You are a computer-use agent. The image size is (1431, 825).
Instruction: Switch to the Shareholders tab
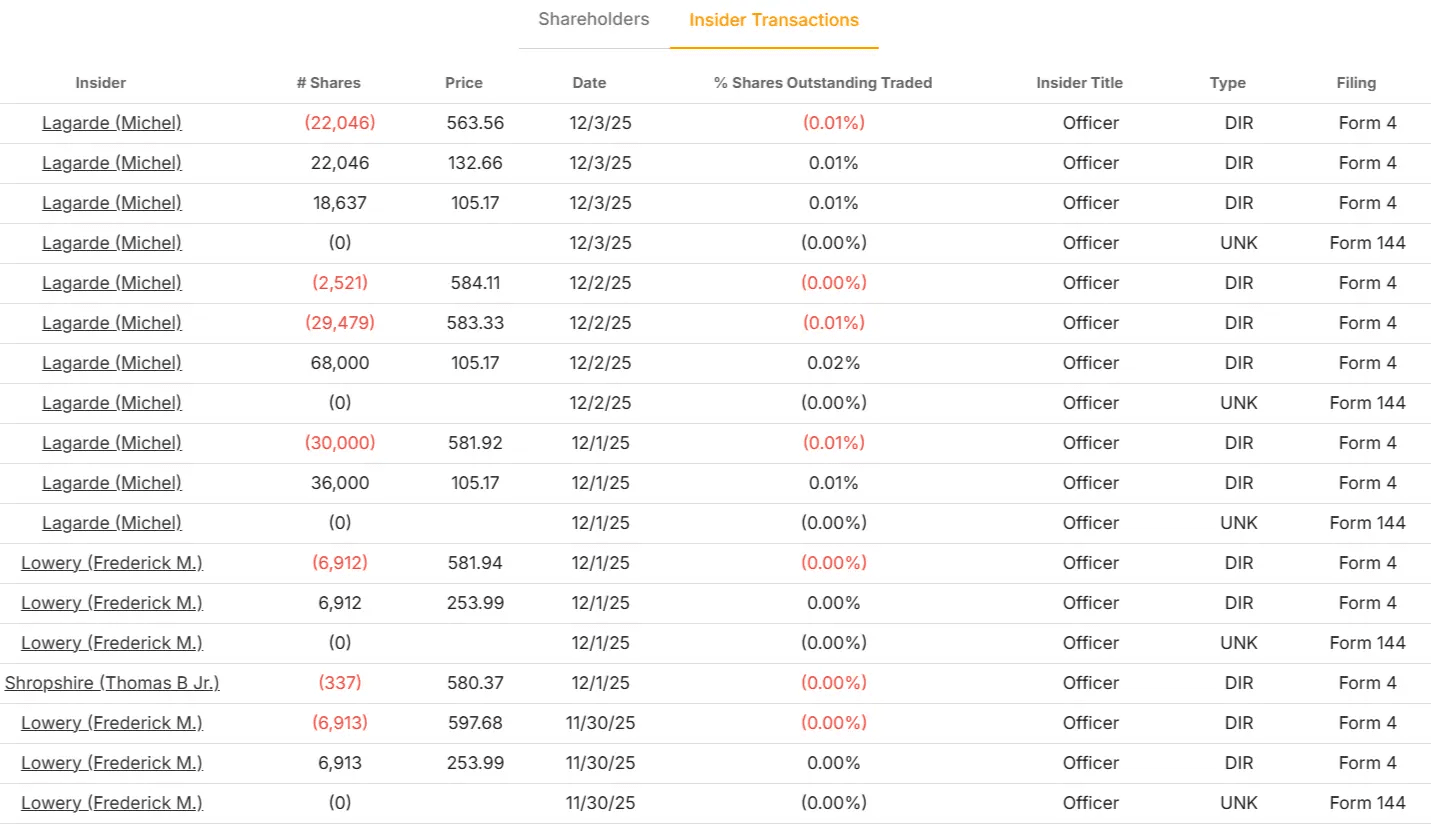[x=593, y=19]
